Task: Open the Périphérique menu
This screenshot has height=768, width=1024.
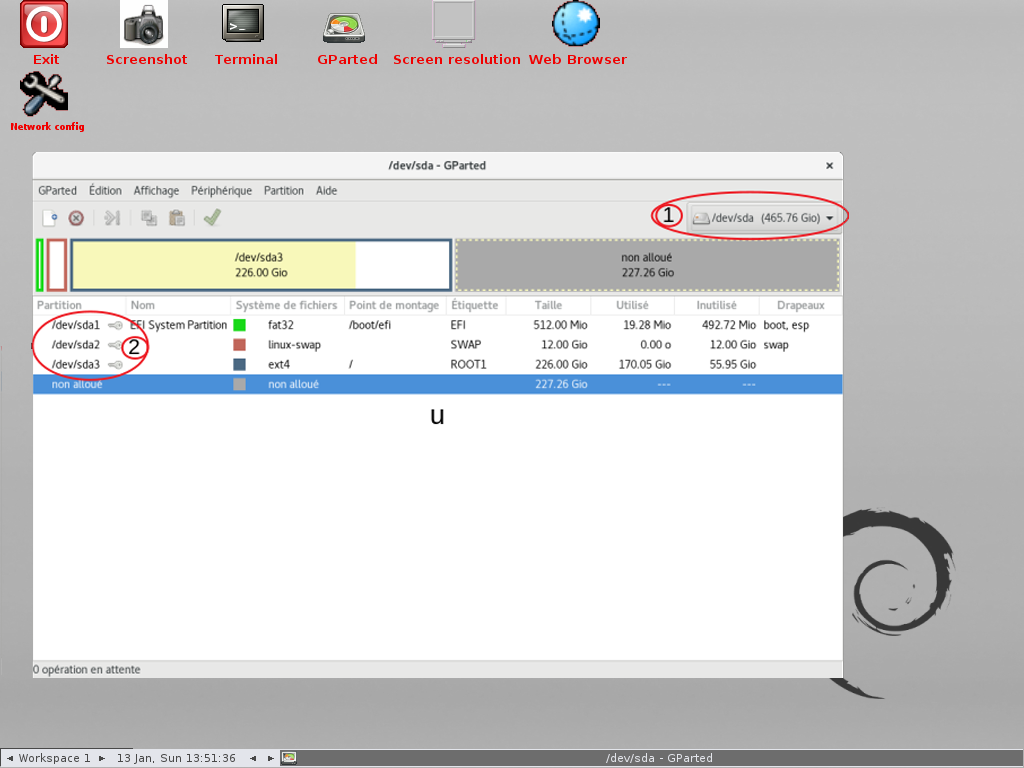Action: click(x=221, y=191)
